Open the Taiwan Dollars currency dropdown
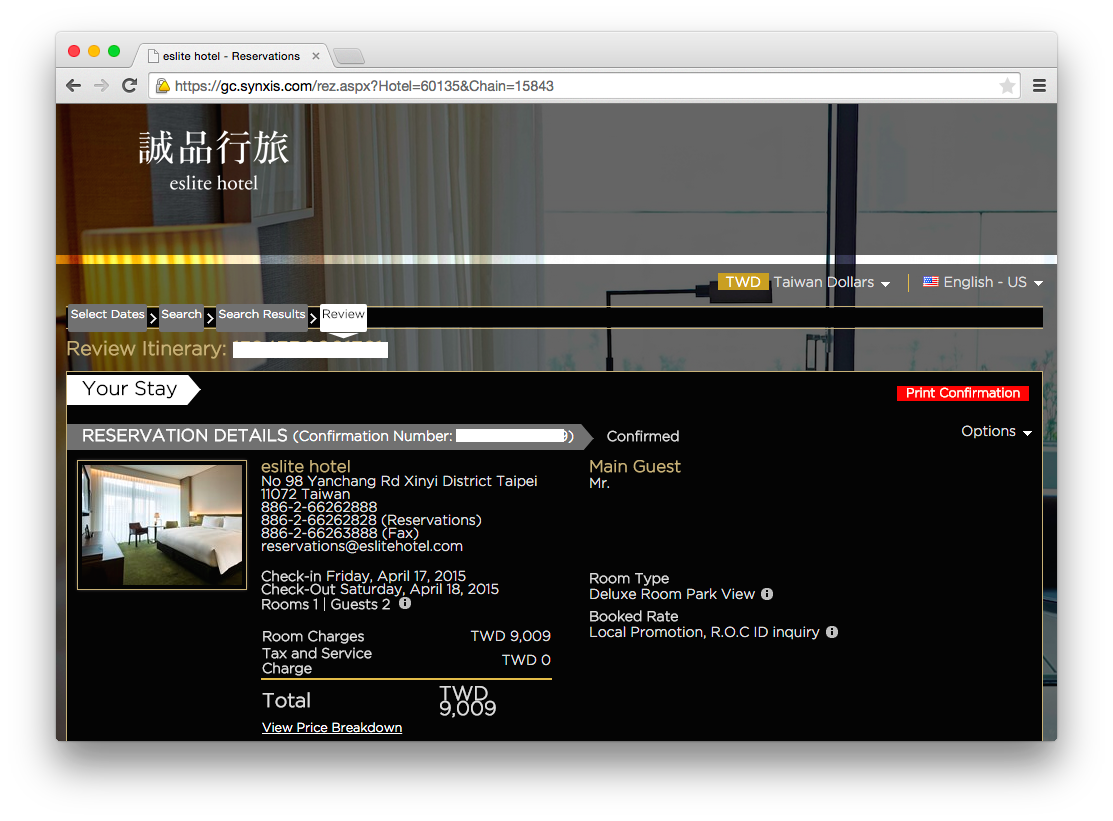The image size is (1113, 821). [831, 282]
